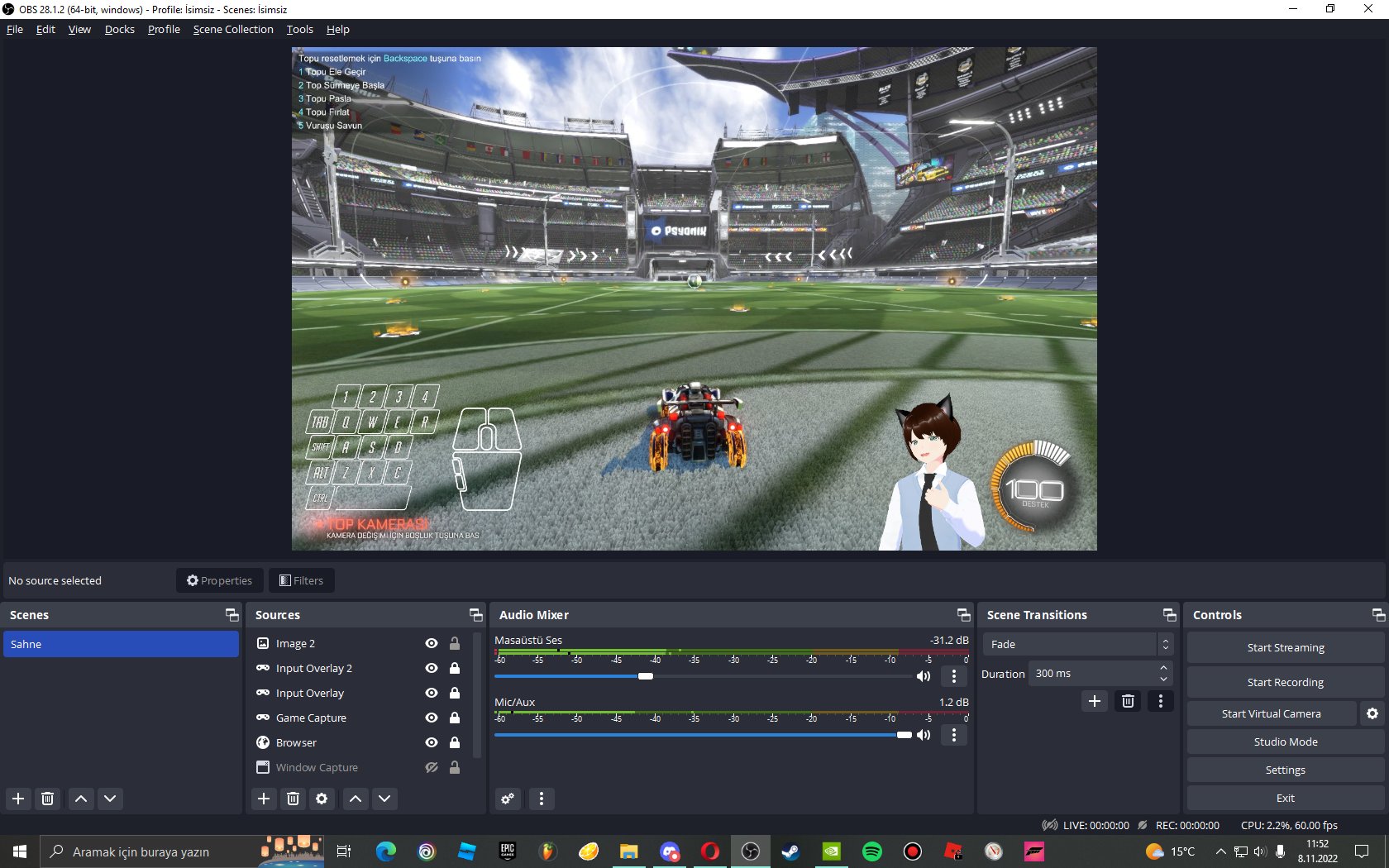The width and height of the screenshot is (1389, 868).
Task: Open the Tools menu
Action: coord(300,30)
